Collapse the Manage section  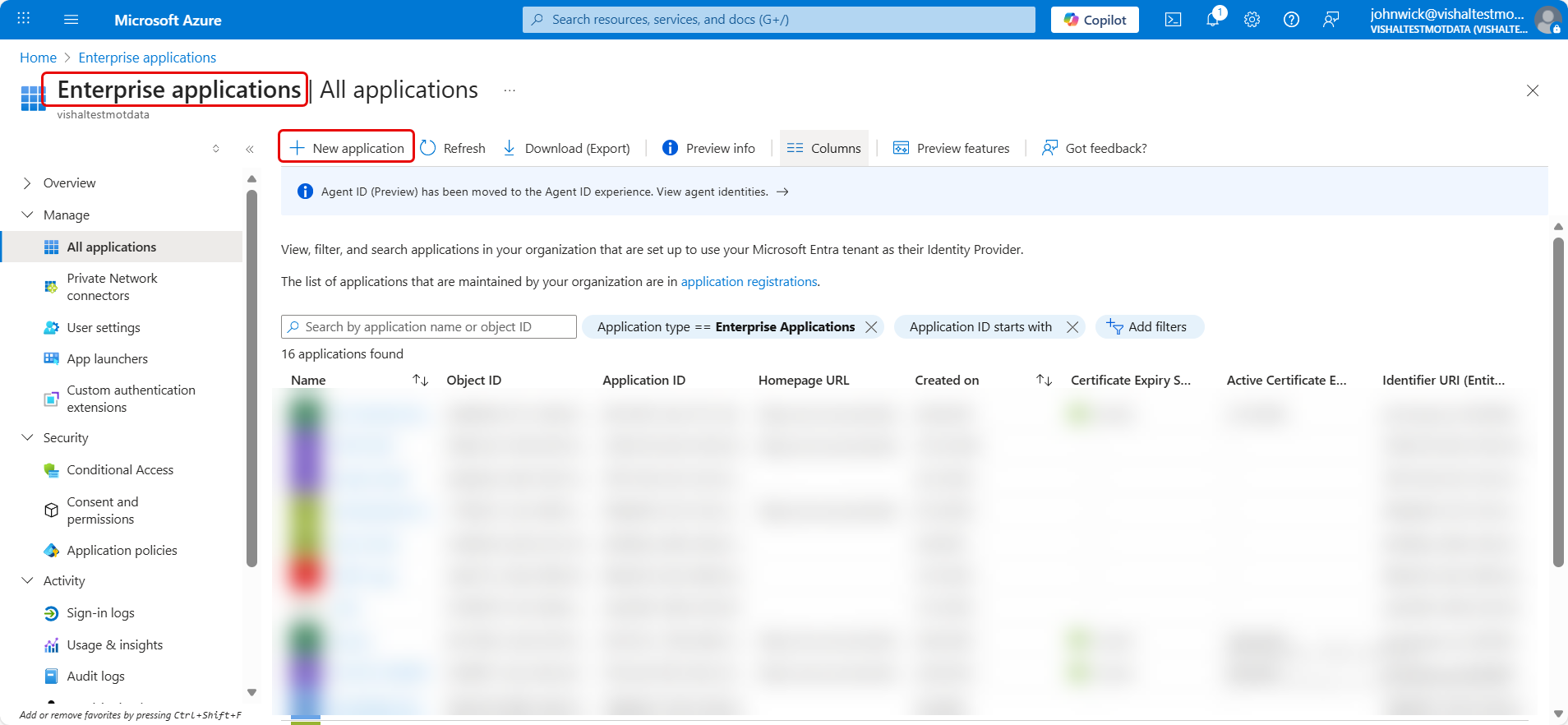(x=27, y=215)
